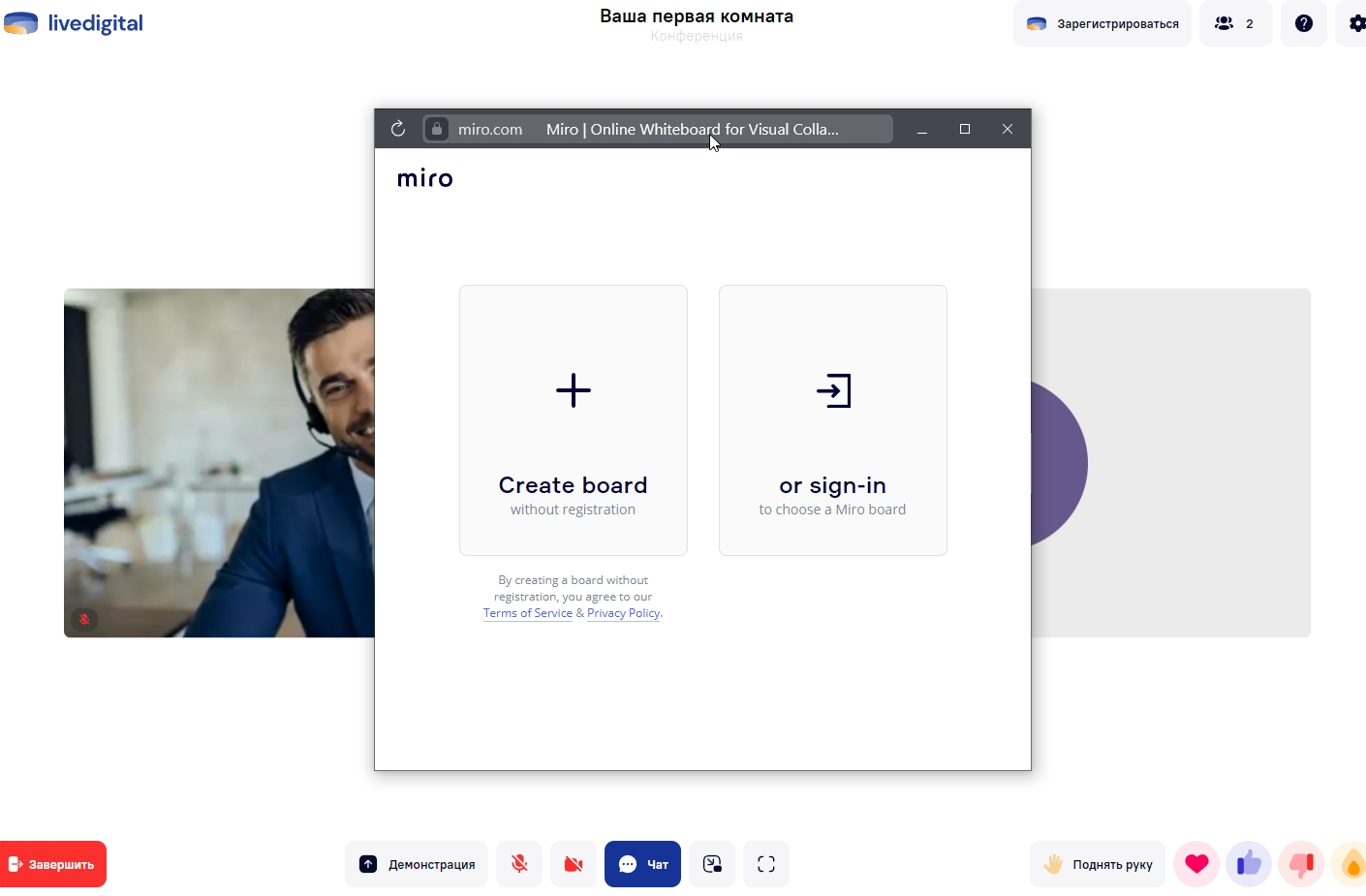Send the thumbs down reaction
1366x896 pixels.
(1301, 864)
